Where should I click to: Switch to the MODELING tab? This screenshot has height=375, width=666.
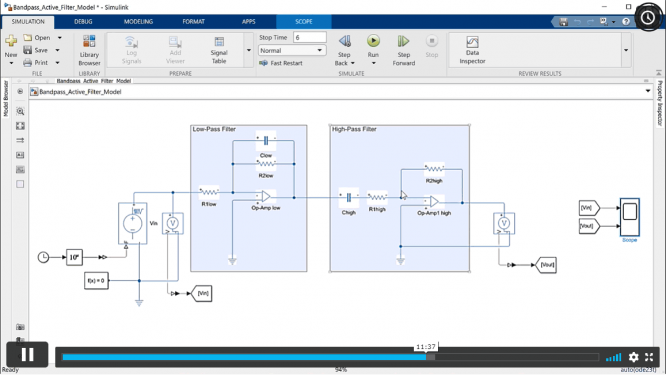(x=138, y=22)
